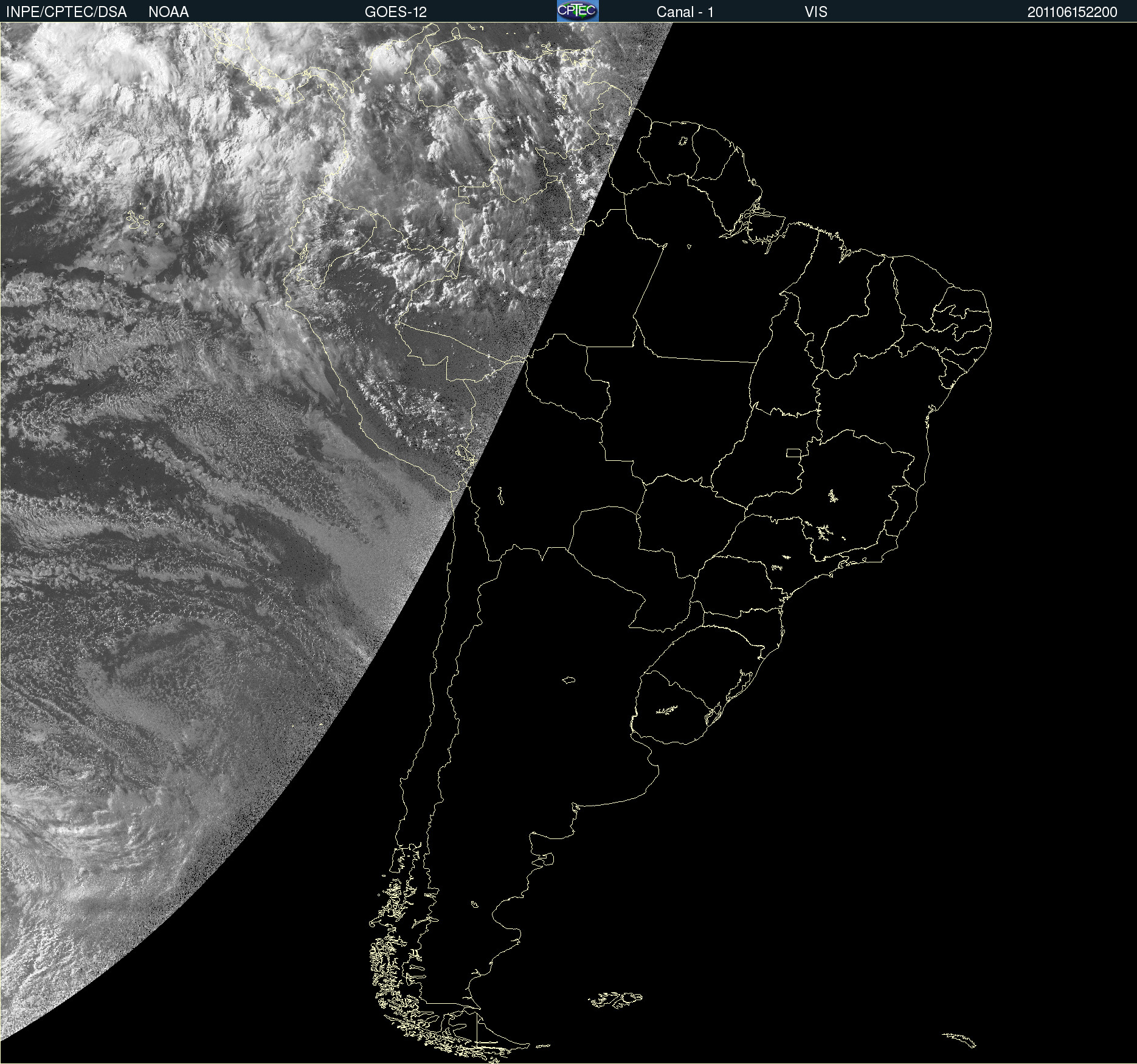Select the timestamp 201106152200
The height and width of the screenshot is (1064, 1137).
pos(1073,12)
